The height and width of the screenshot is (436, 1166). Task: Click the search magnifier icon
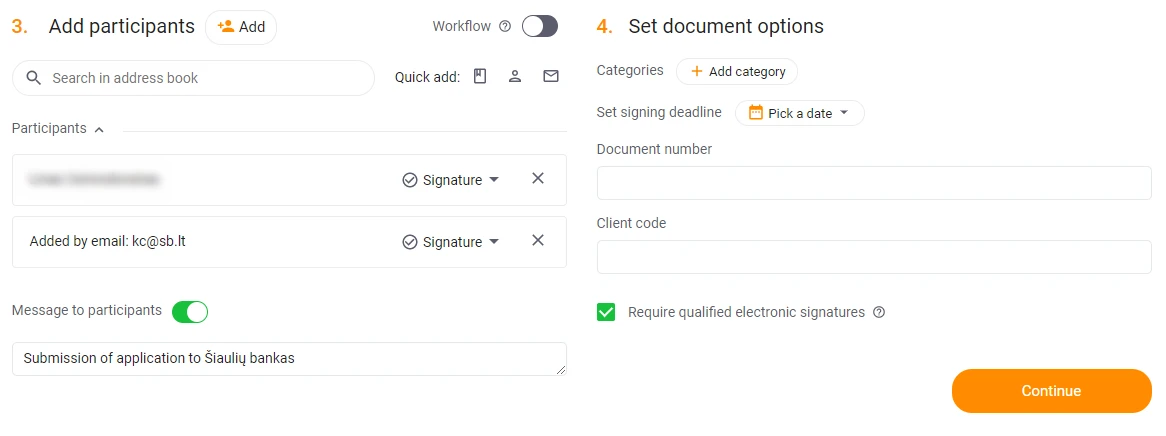point(33,78)
